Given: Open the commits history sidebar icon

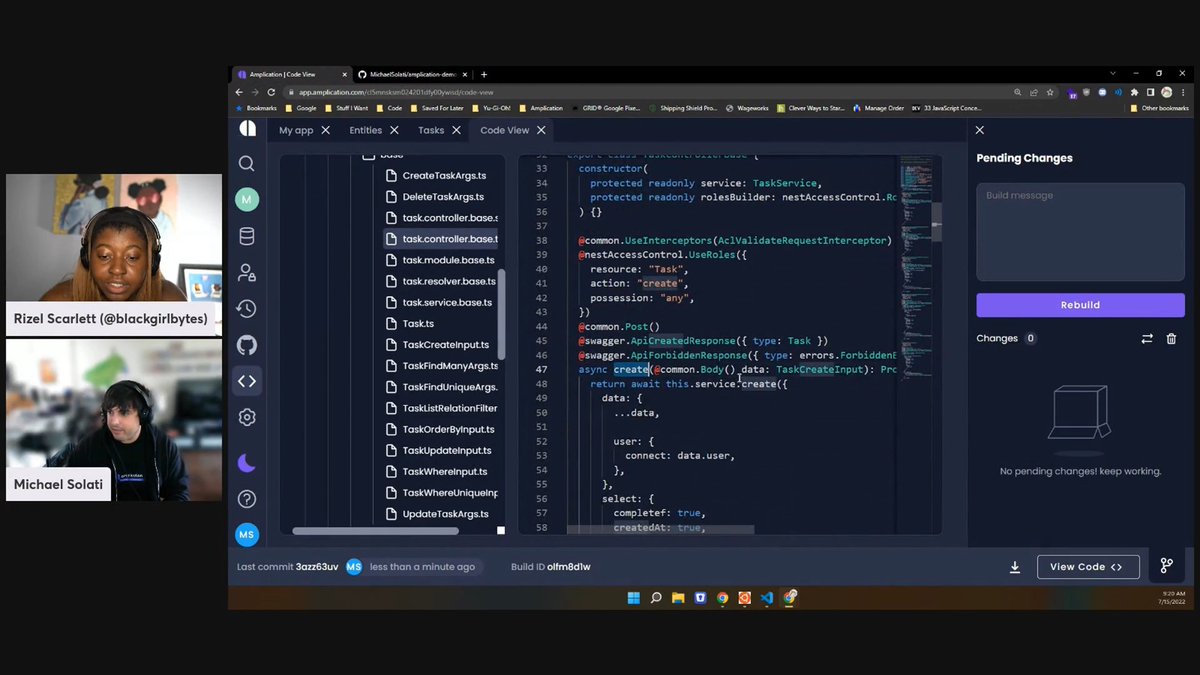Looking at the screenshot, I should coord(247,309).
